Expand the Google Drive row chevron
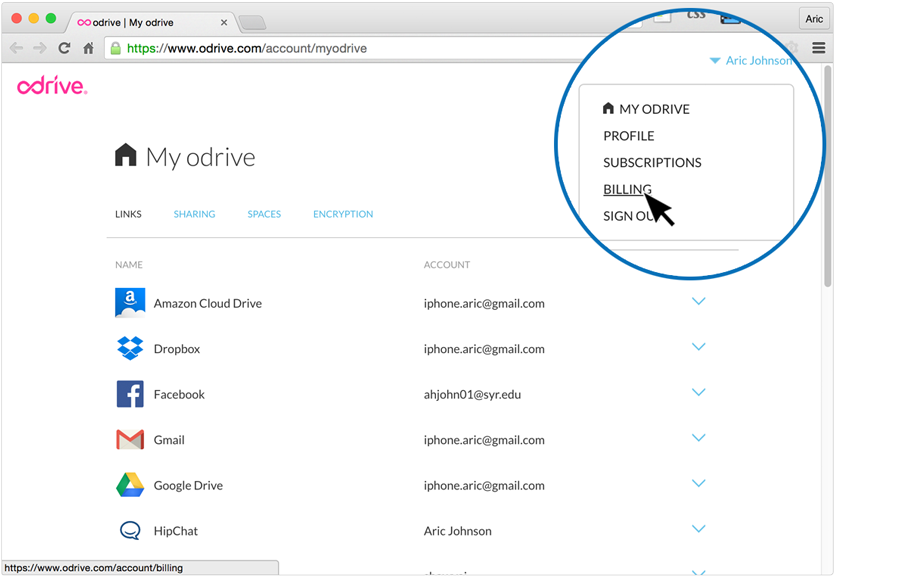This screenshot has height=582, width=900. [x=698, y=483]
